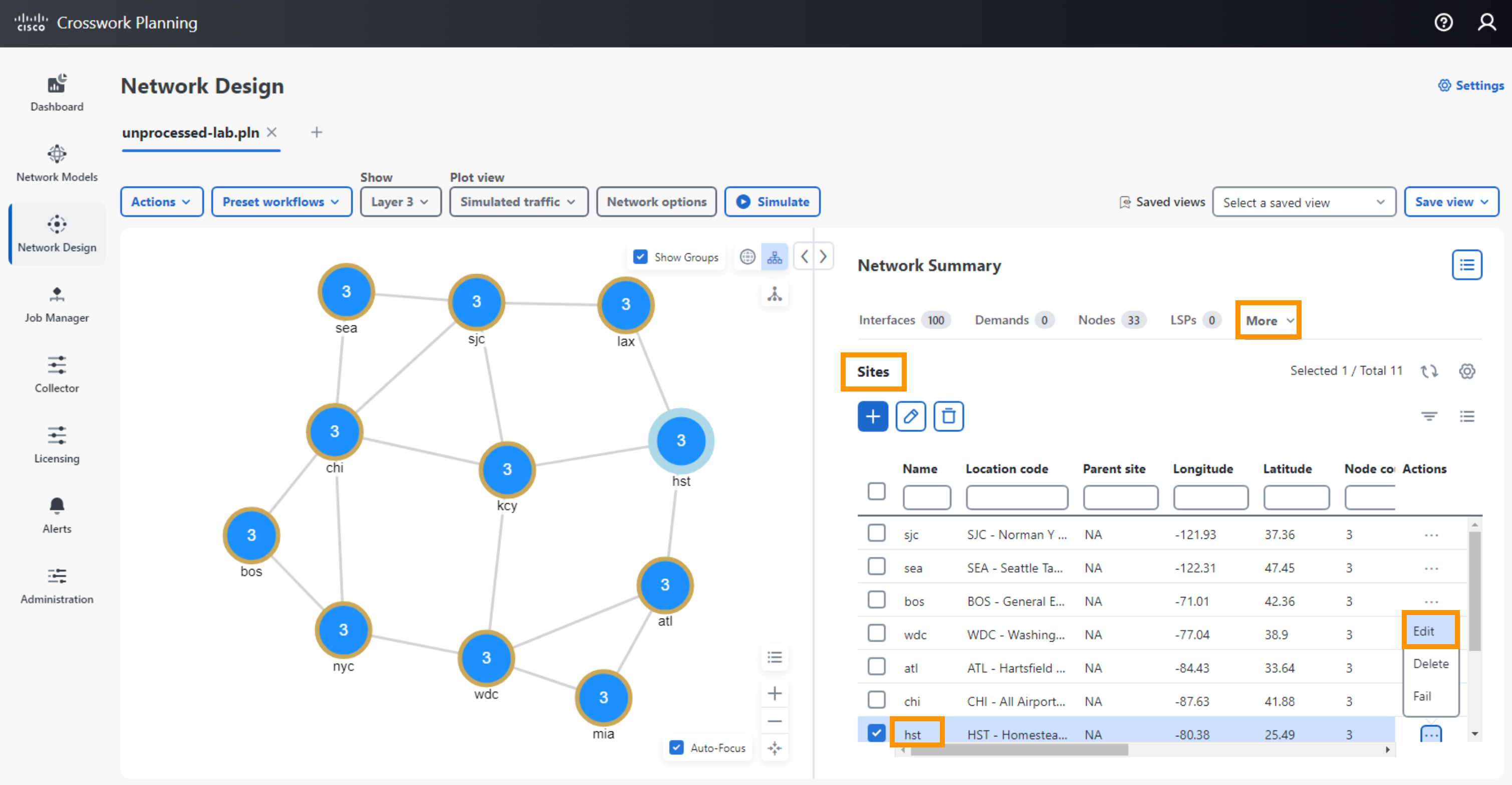
Task: Delete selected site with trash icon
Action: click(x=948, y=416)
